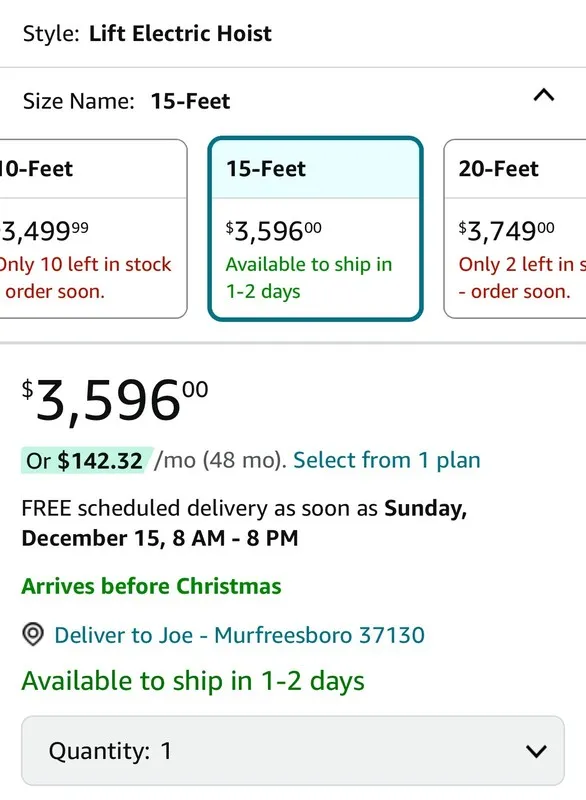Tap the delivery location pin icon
586x800 pixels.
pyautogui.click(x=33, y=635)
